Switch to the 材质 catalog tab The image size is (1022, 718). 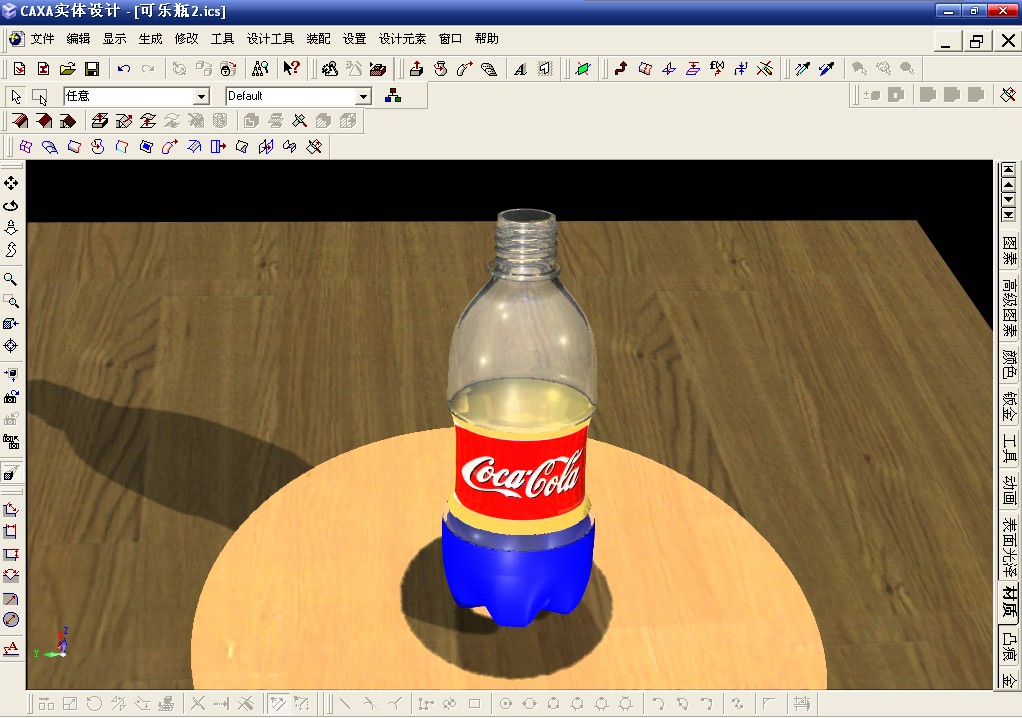coord(1009,601)
